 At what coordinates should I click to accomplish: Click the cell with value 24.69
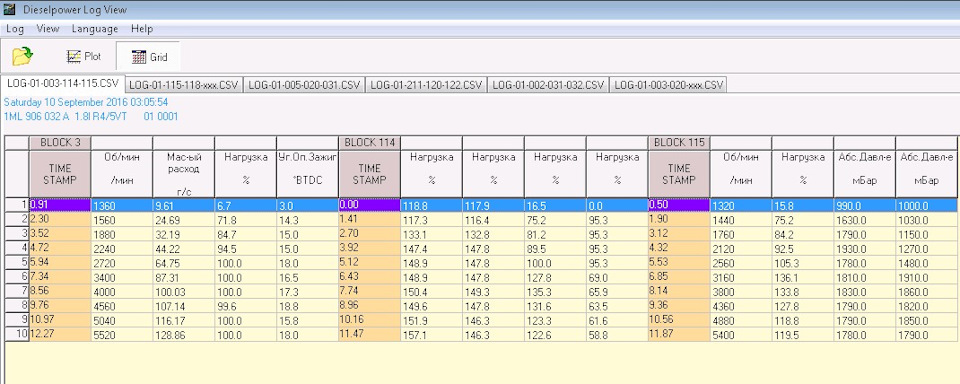click(x=184, y=219)
